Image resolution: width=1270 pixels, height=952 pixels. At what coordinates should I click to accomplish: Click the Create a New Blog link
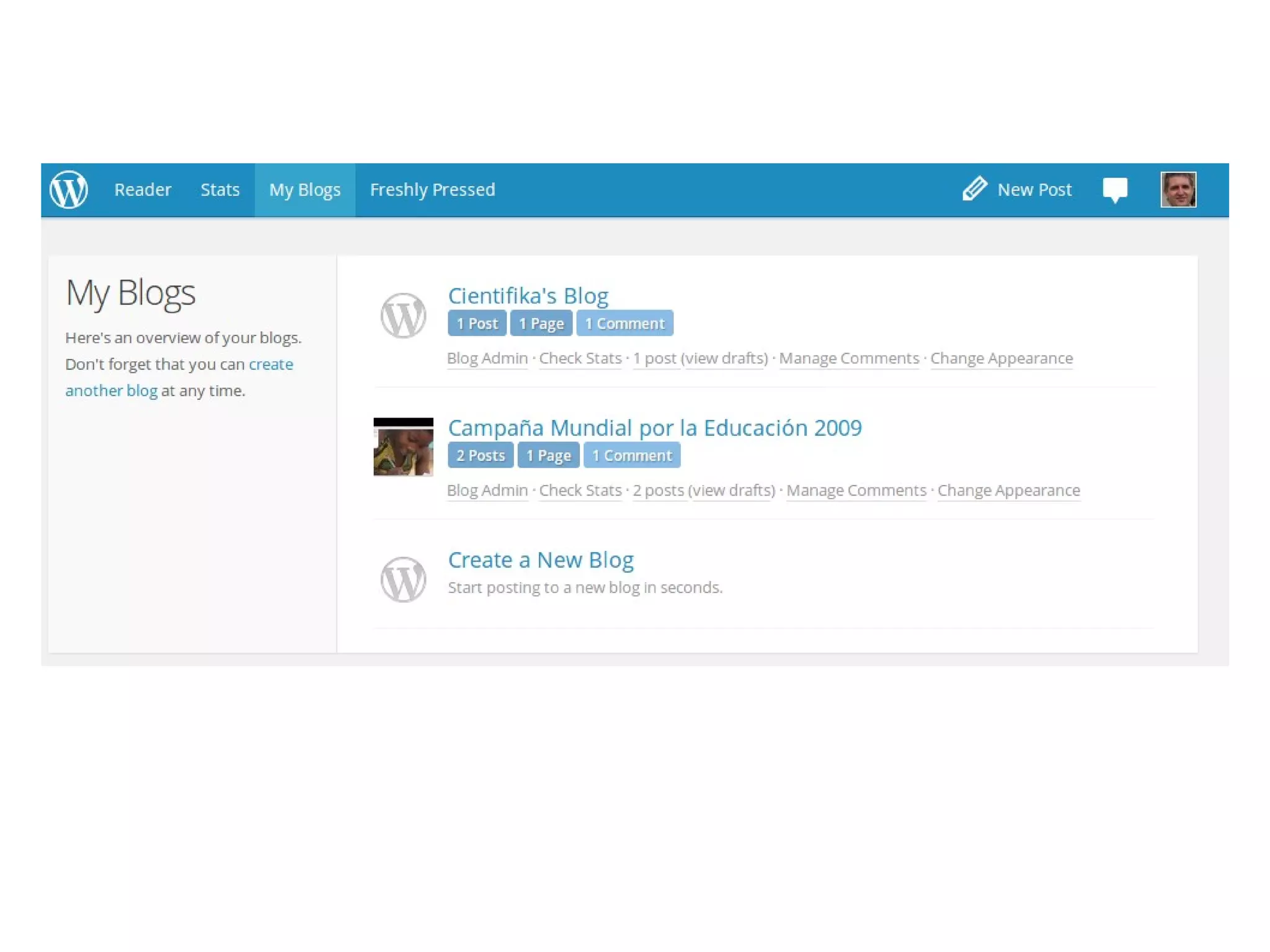540,560
